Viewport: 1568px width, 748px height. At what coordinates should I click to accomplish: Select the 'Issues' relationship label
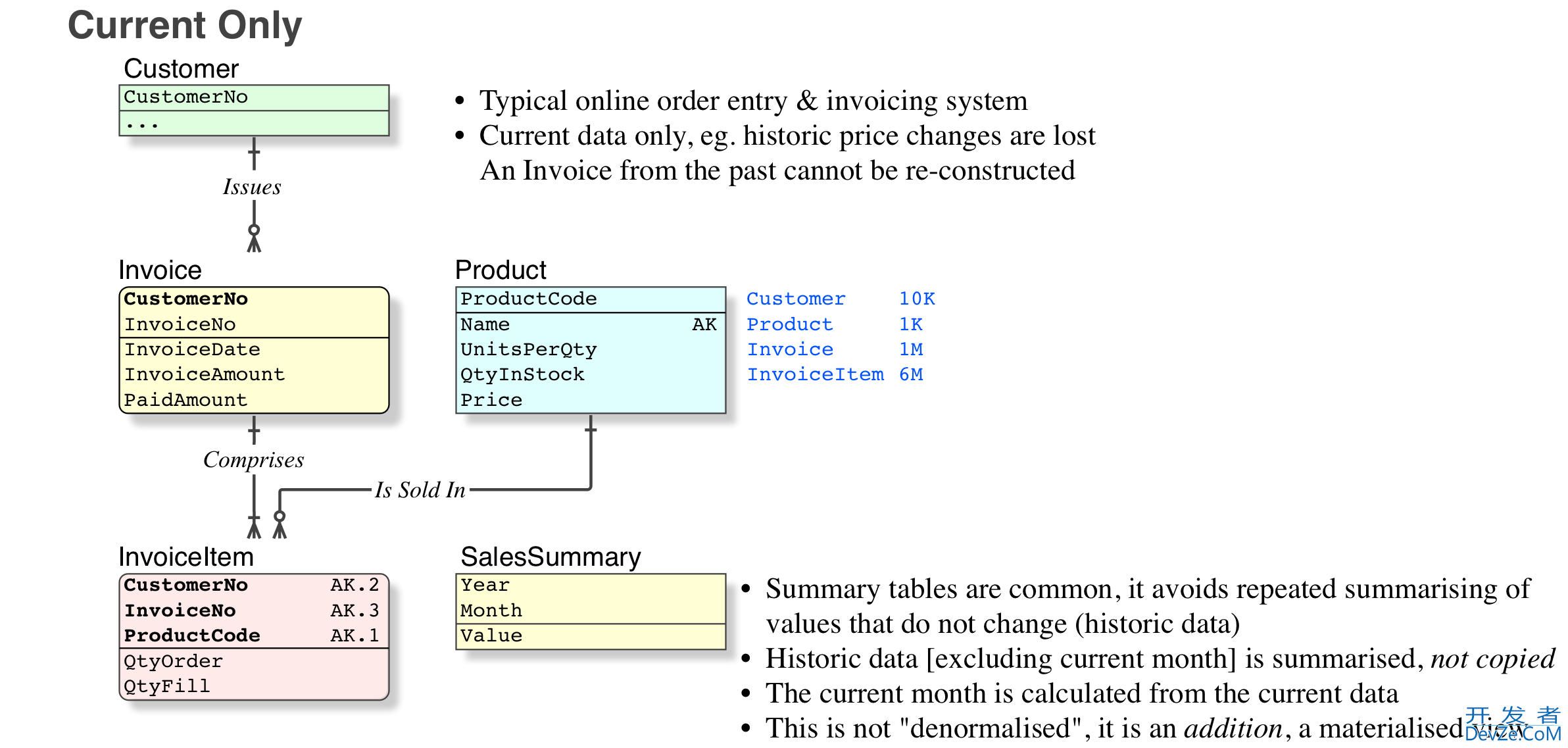pos(252,187)
